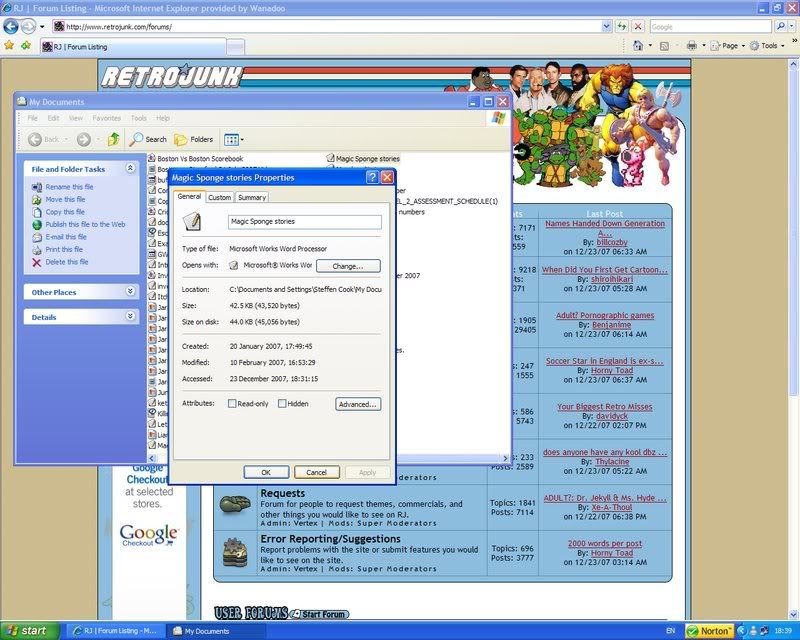The height and width of the screenshot is (640, 800).
Task: Select Error Reporting/Suggestions forum icon
Action: coord(235,553)
